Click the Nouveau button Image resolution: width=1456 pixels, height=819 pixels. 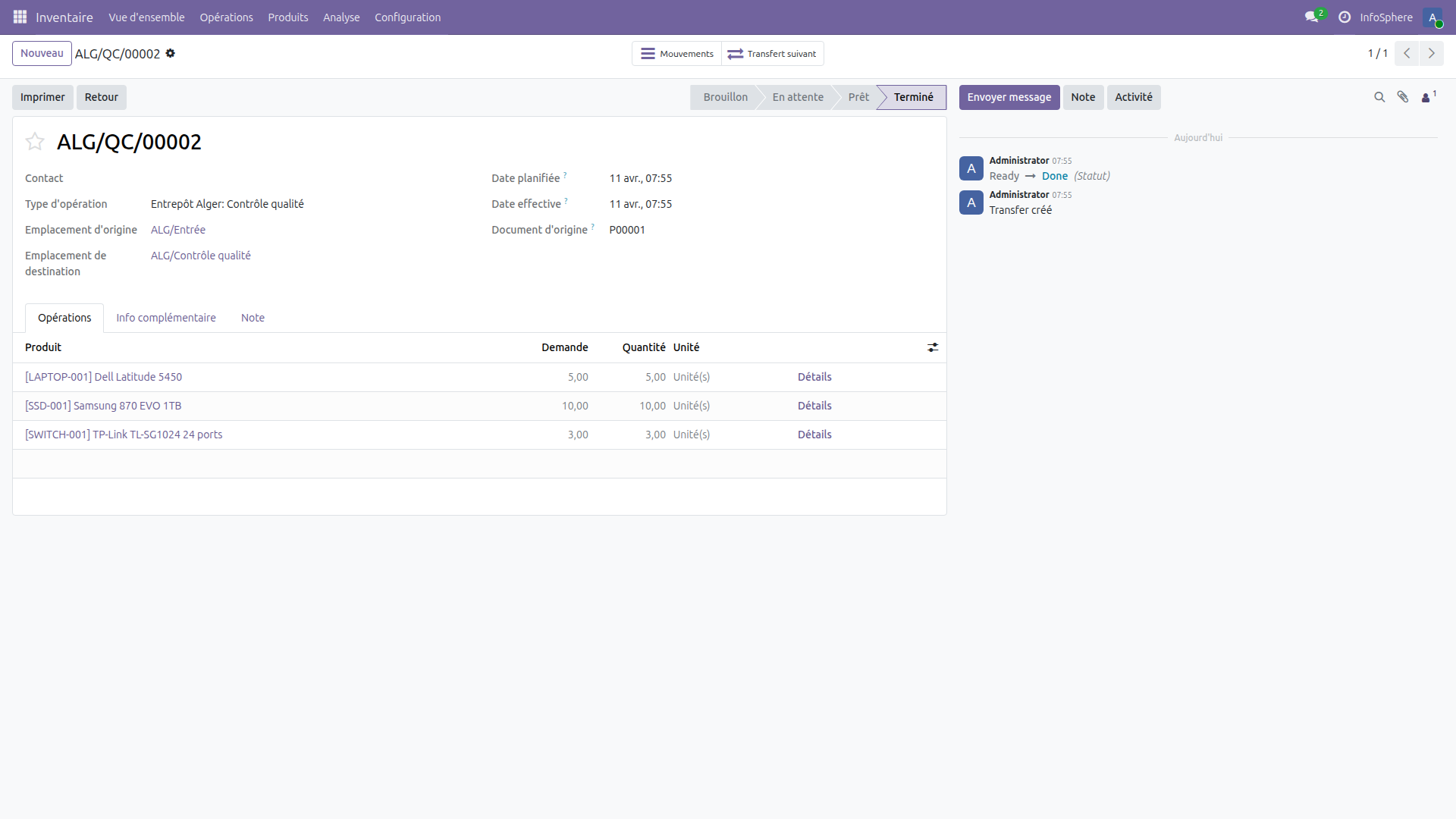coord(42,53)
